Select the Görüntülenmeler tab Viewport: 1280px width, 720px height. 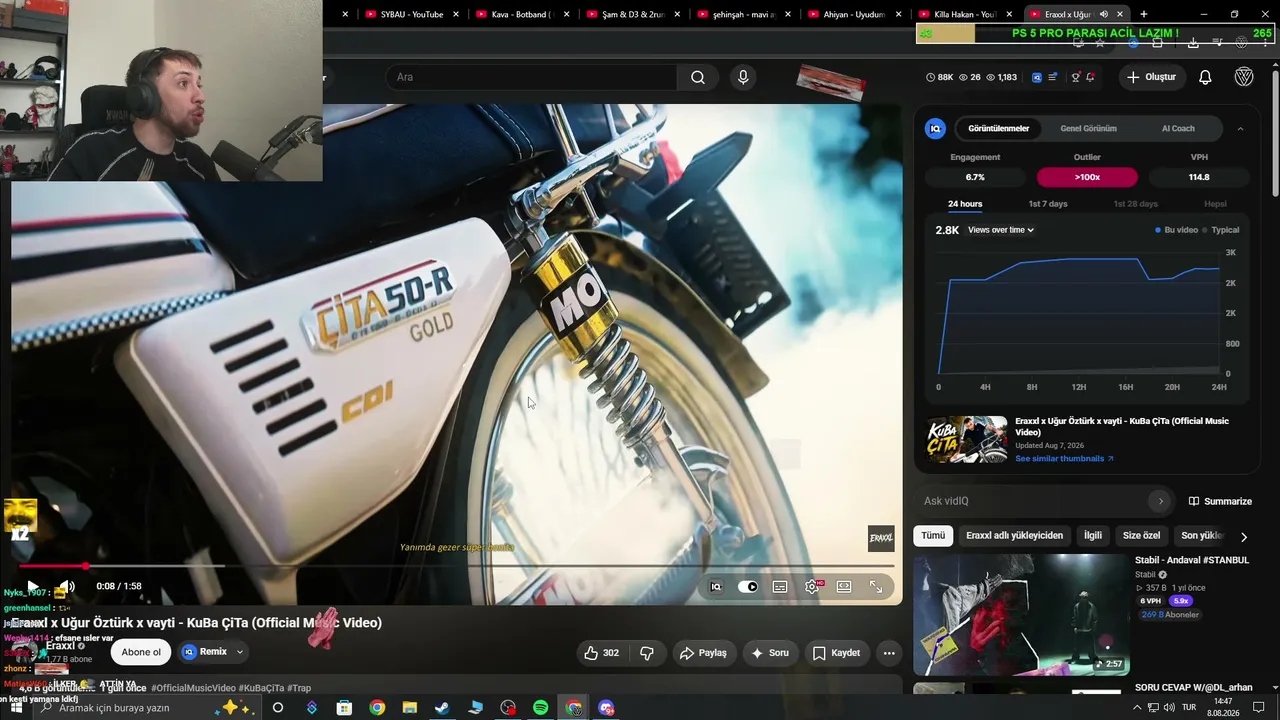pos(998,128)
